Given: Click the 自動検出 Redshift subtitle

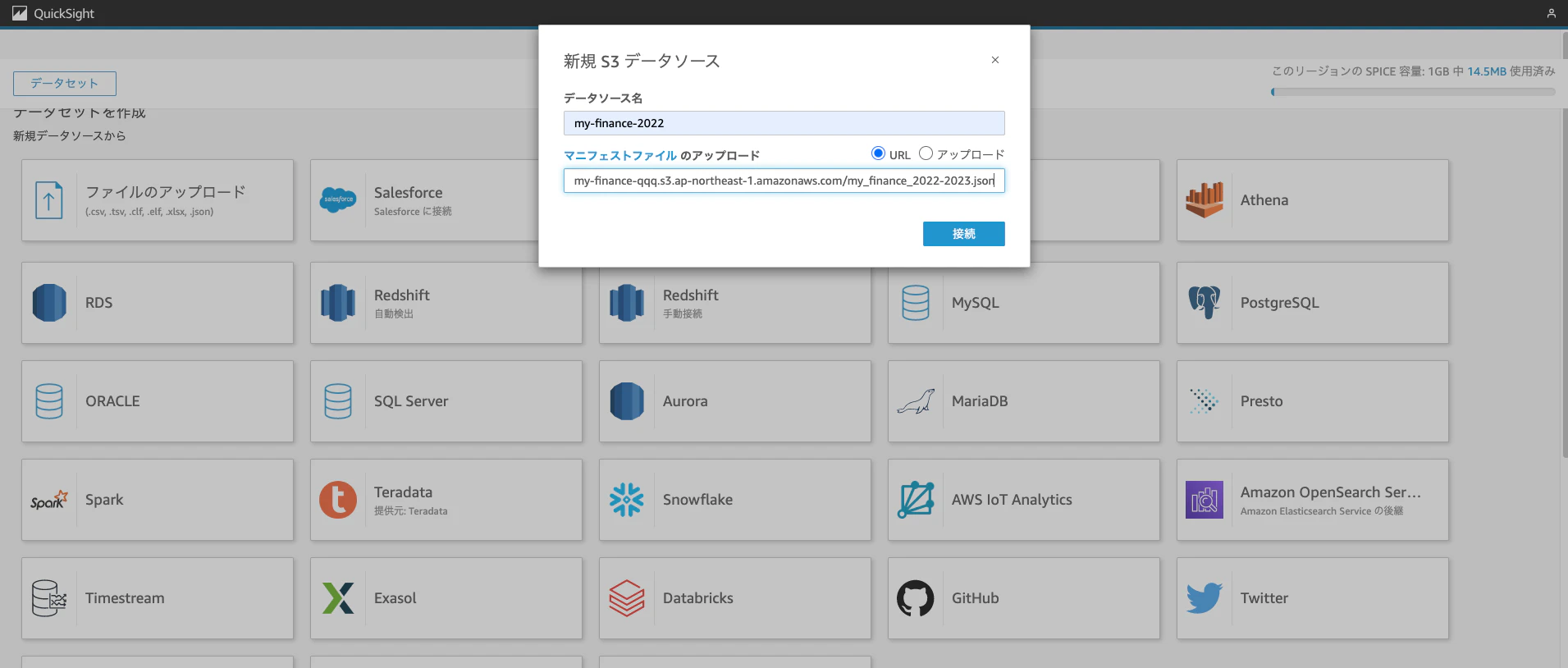Looking at the screenshot, I should tap(394, 314).
